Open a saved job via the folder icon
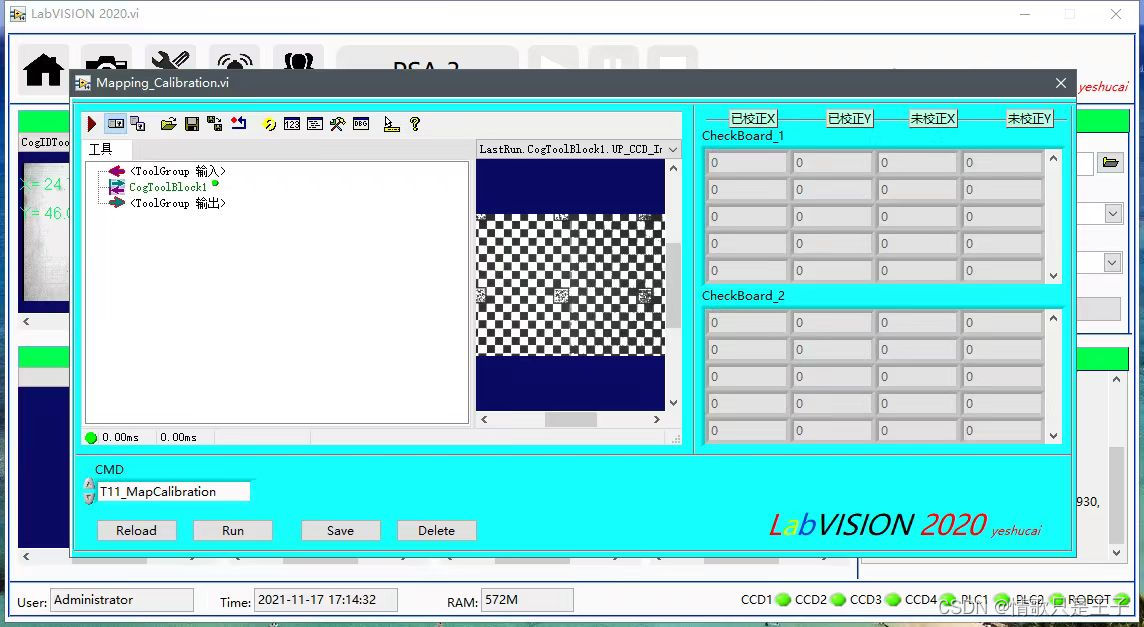This screenshot has width=1144, height=627. click(x=167, y=123)
